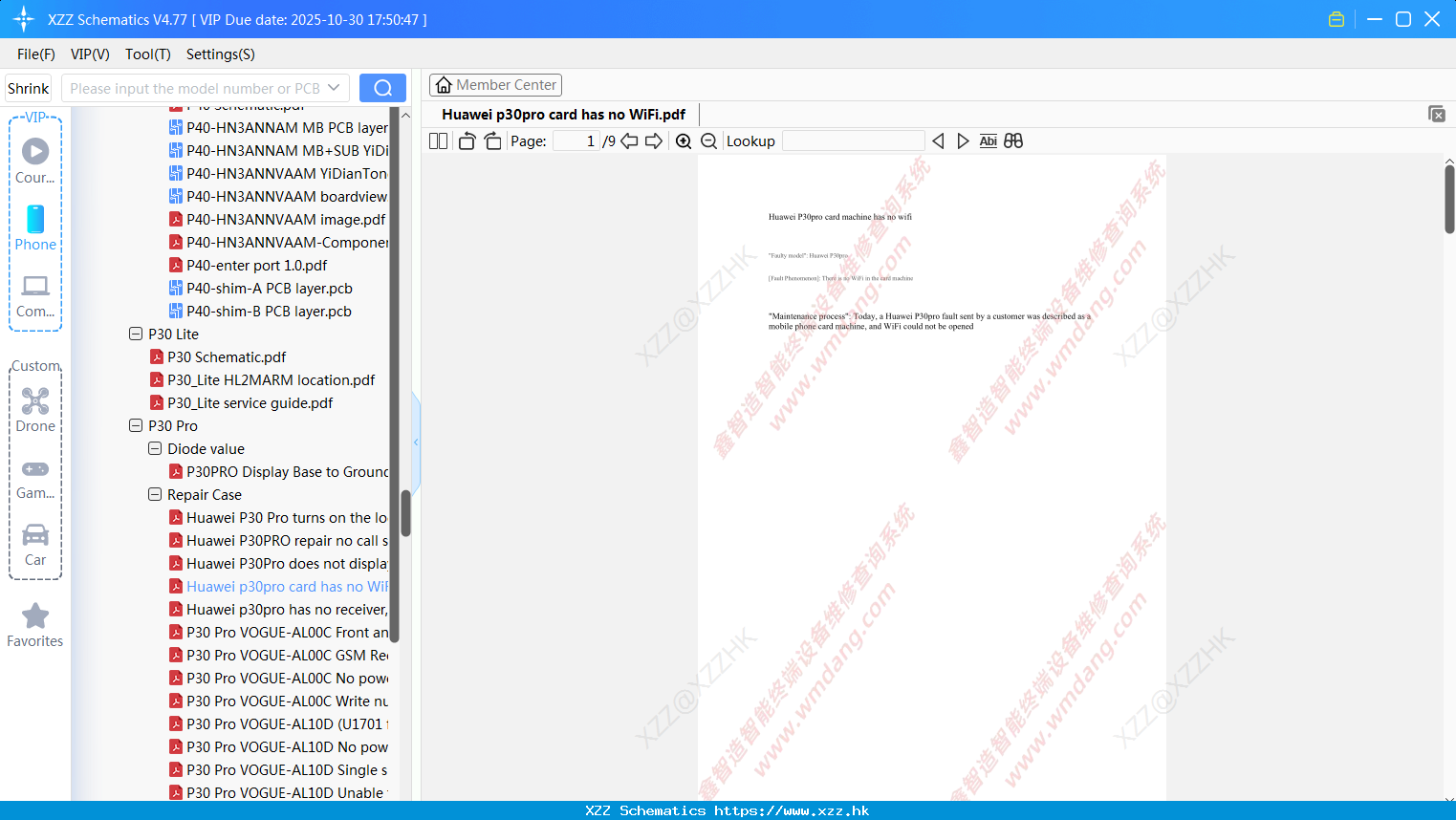The height and width of the screenshot is (820, 1456).
Task: Close the open PDF tab via corner icon
Action: 1437,114
